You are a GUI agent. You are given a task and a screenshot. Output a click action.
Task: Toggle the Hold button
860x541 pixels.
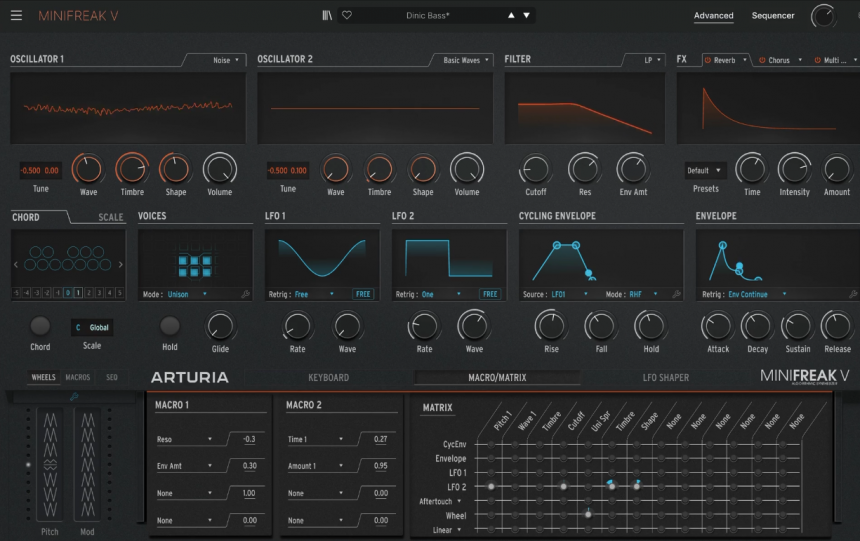(x=169, y=326)
